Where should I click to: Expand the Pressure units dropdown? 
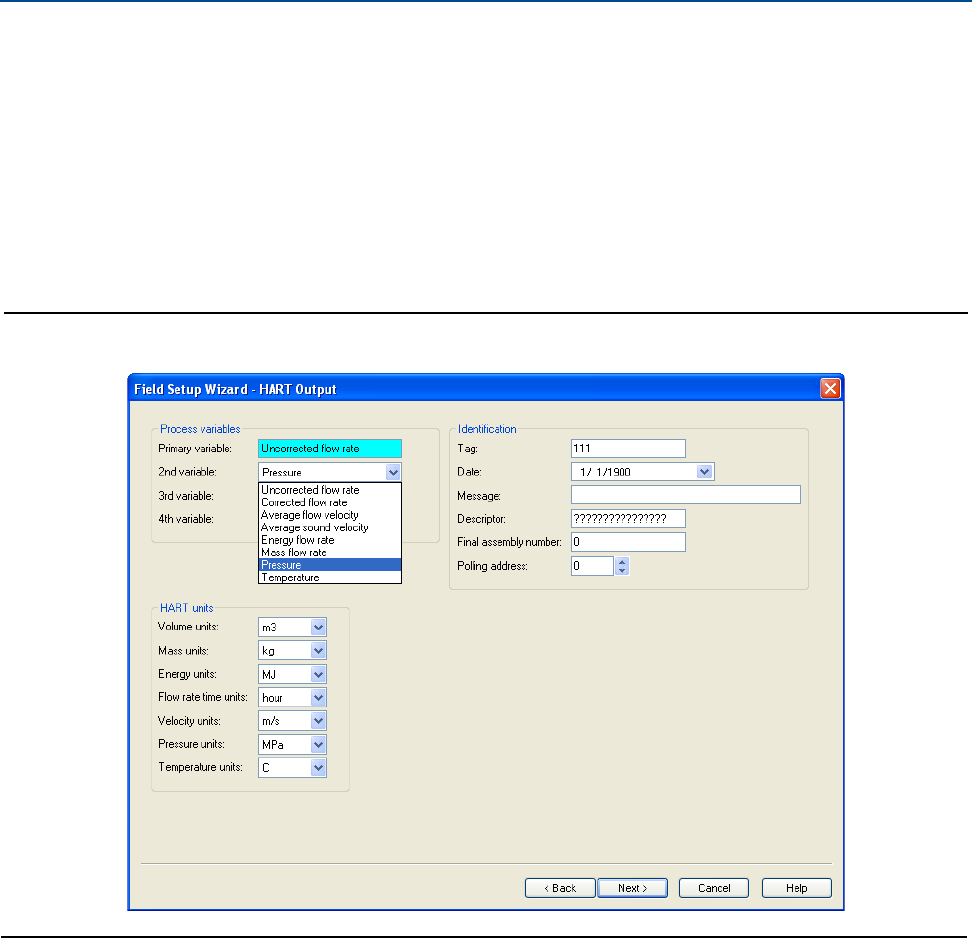coord(318,745)
